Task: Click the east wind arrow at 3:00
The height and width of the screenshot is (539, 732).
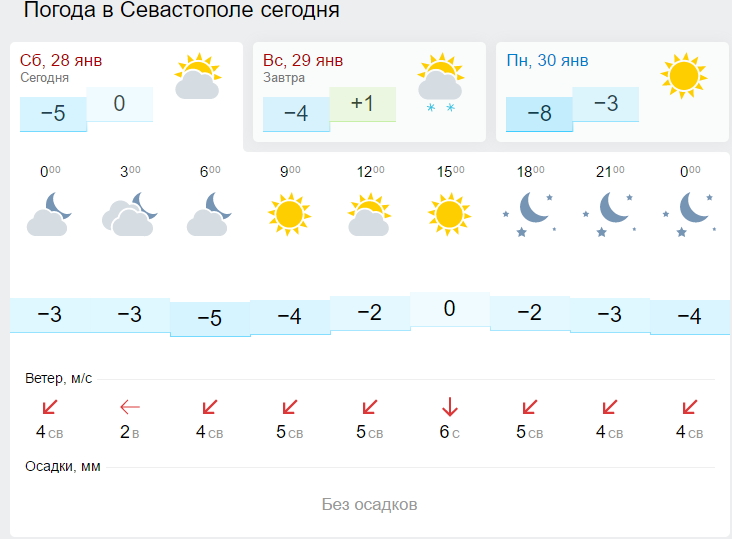Action: pos(130,407)
